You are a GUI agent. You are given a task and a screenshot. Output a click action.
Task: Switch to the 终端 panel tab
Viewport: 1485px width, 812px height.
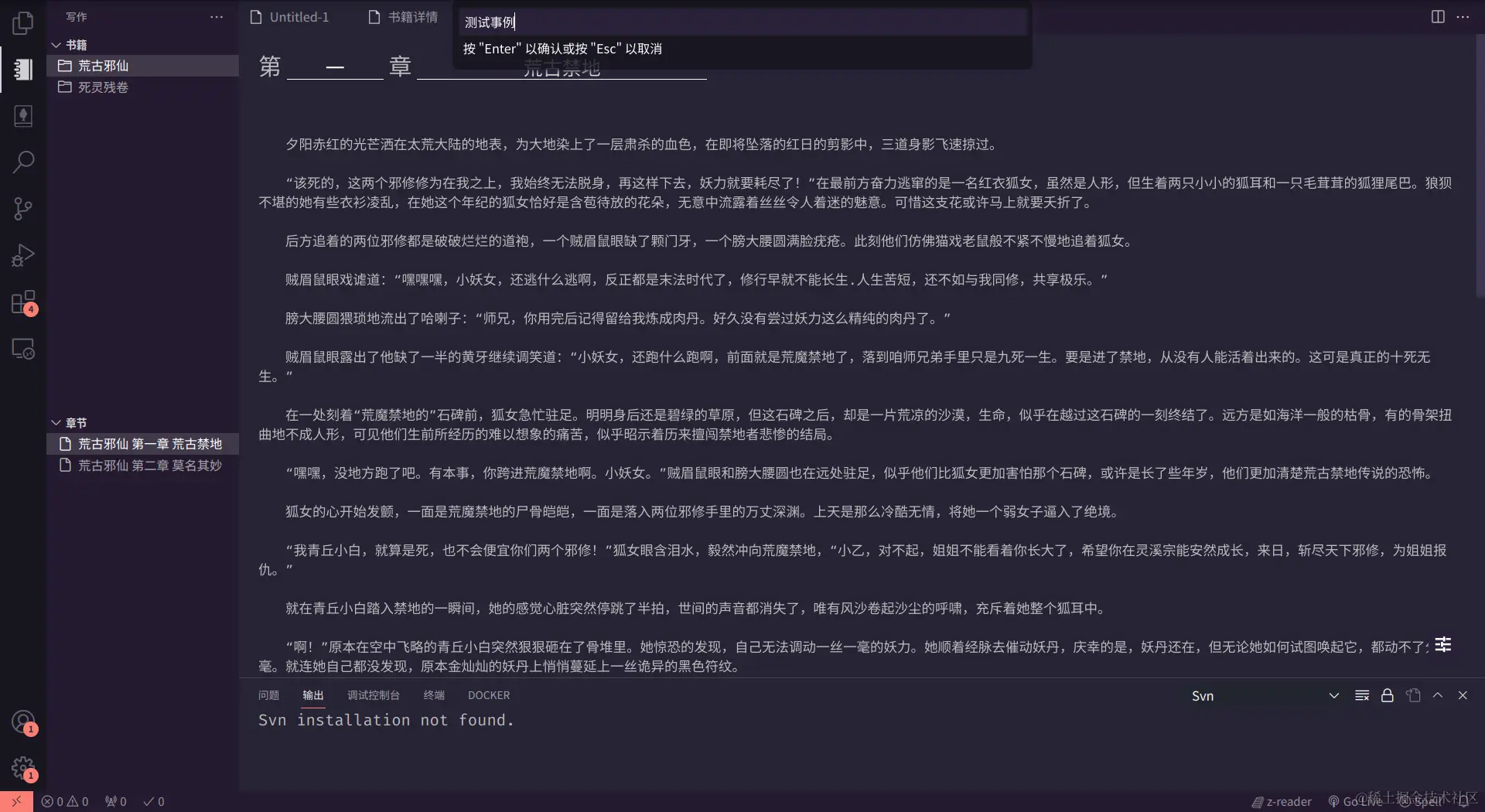(433, 695)
